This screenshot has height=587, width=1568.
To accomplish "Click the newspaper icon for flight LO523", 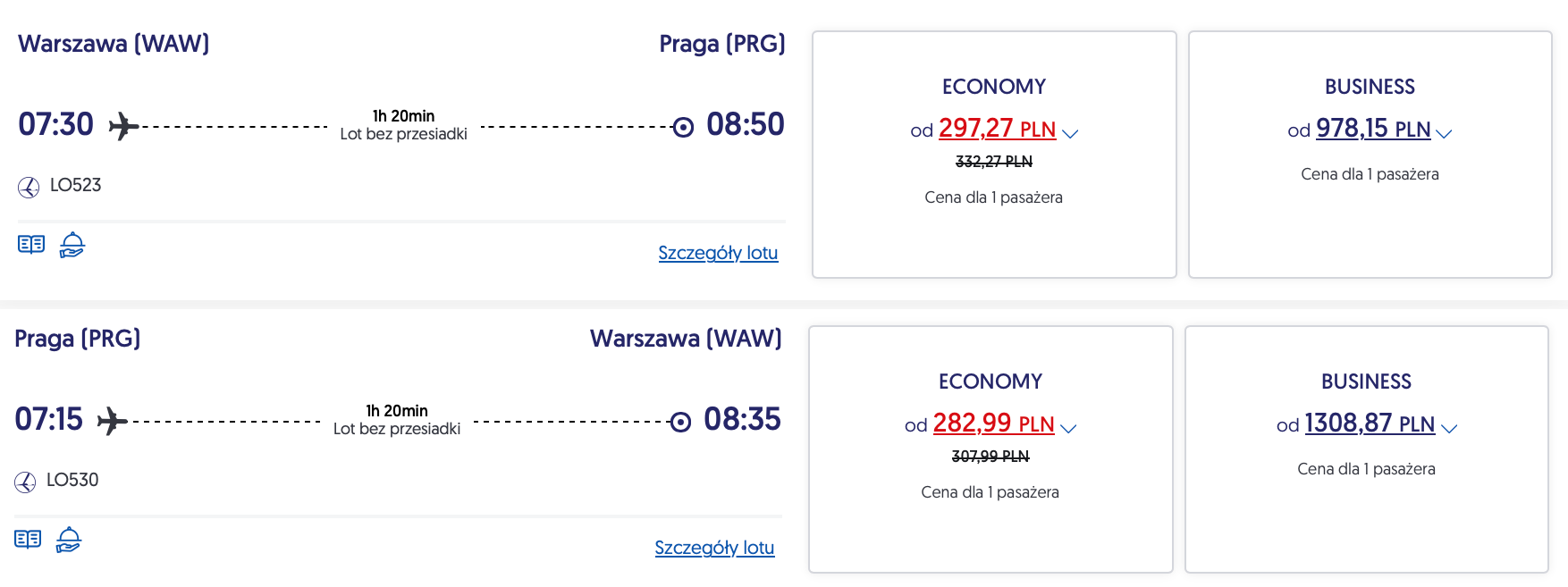I will 31,245.
